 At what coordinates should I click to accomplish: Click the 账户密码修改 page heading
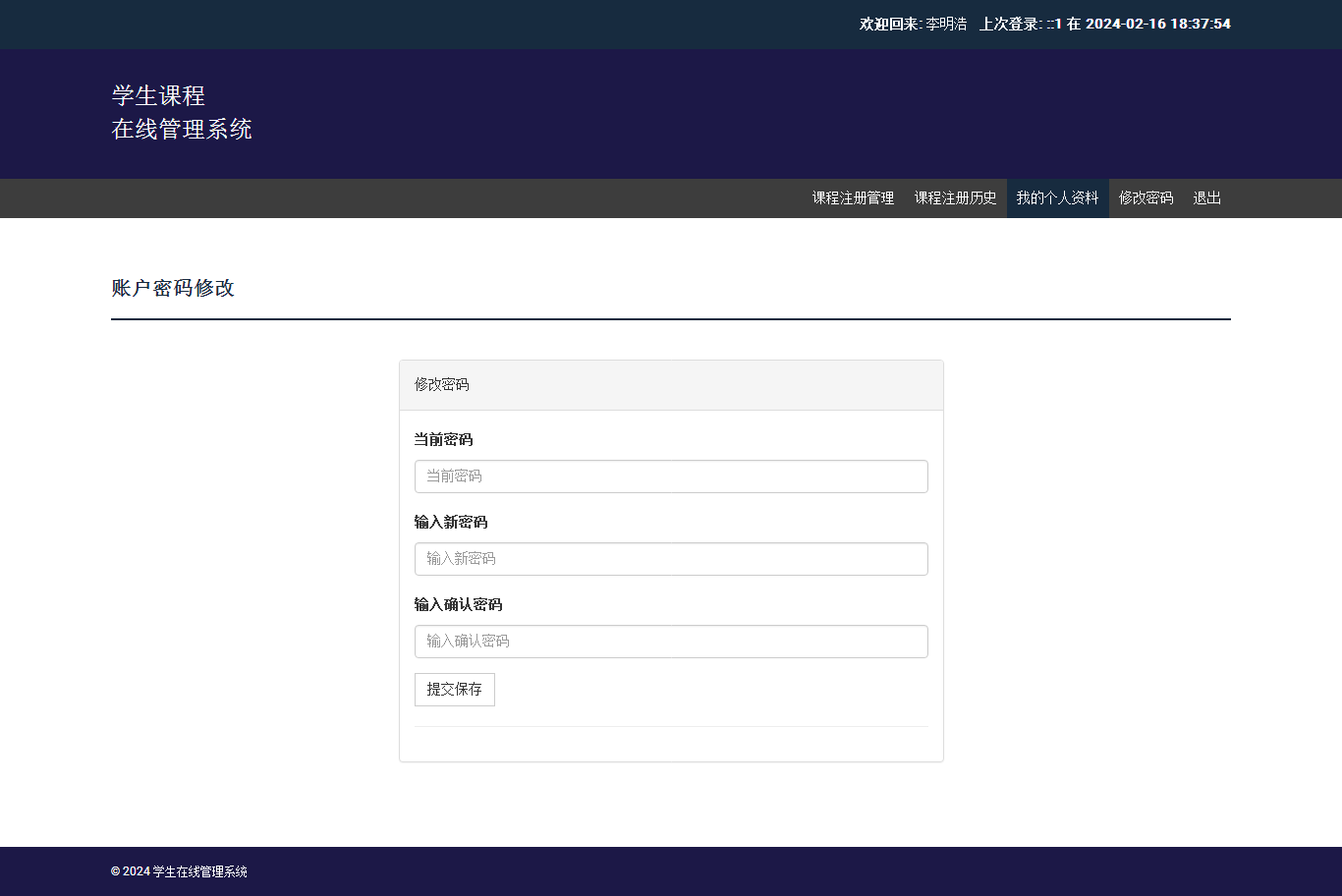[x=173, y=288]
